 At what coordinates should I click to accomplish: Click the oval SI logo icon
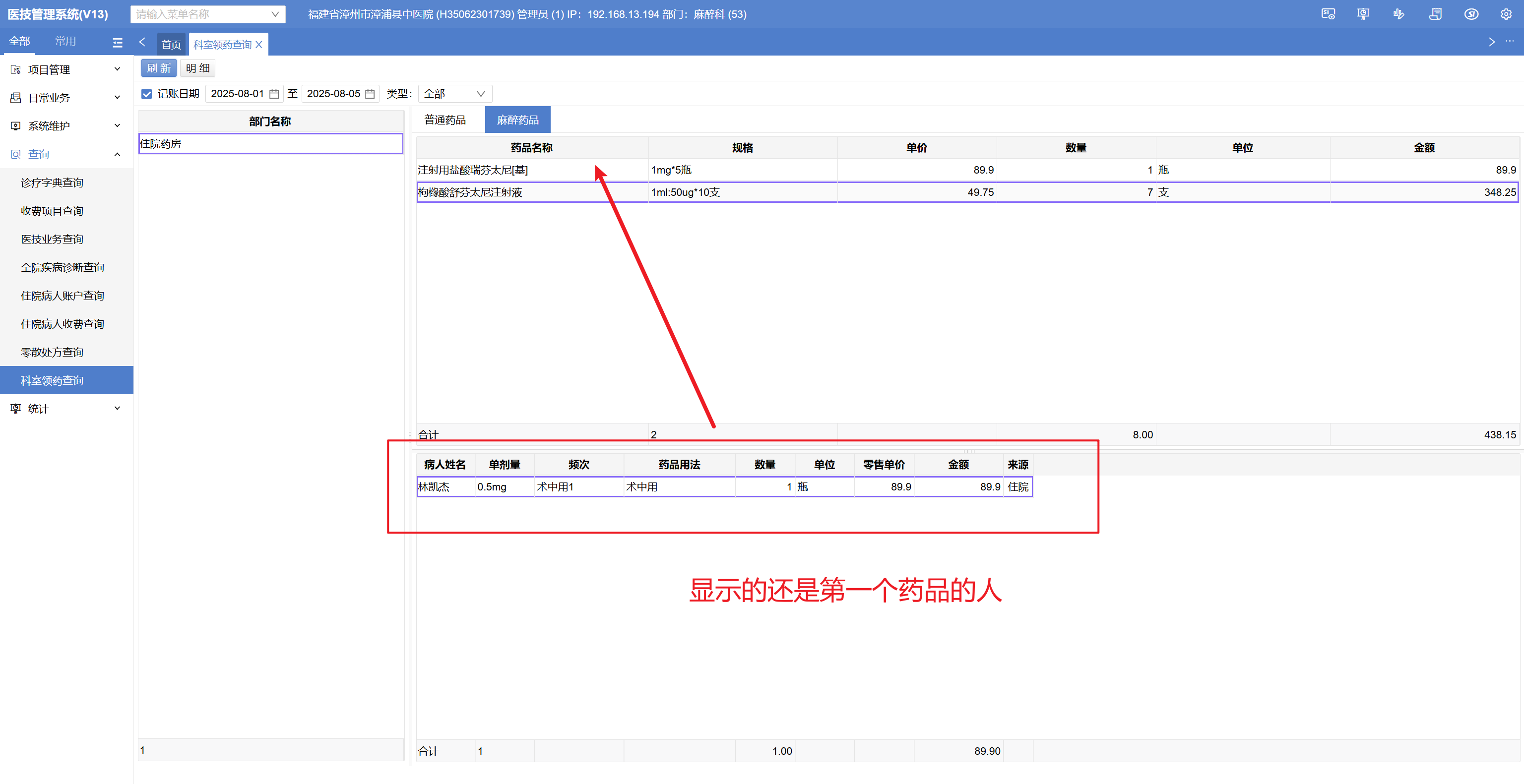(x=1471, y=14)
